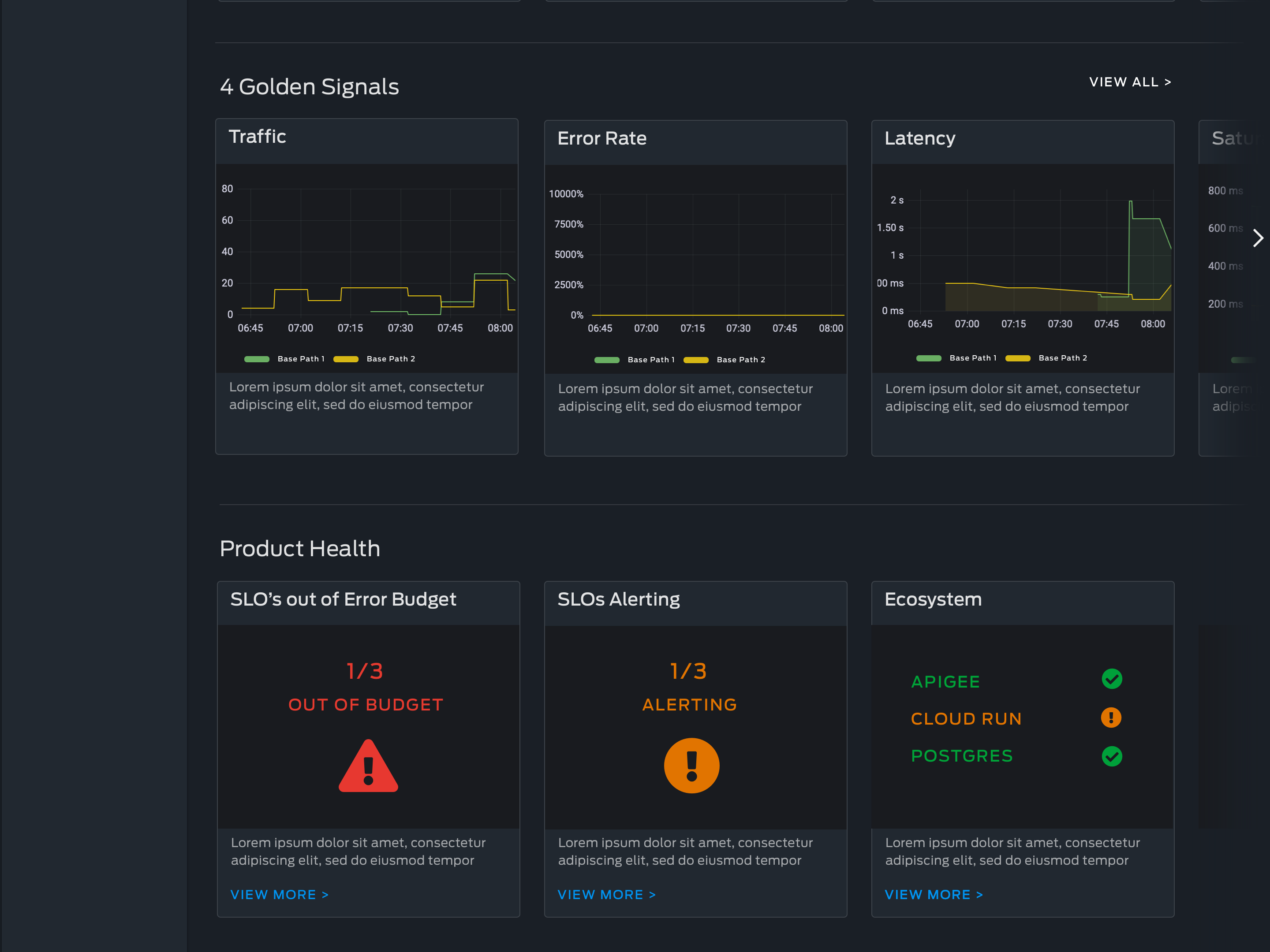Viewport: 1270px width, 952px height.
Task: Click the green checkmark beside APIGEE
Action: point(1112,679)
